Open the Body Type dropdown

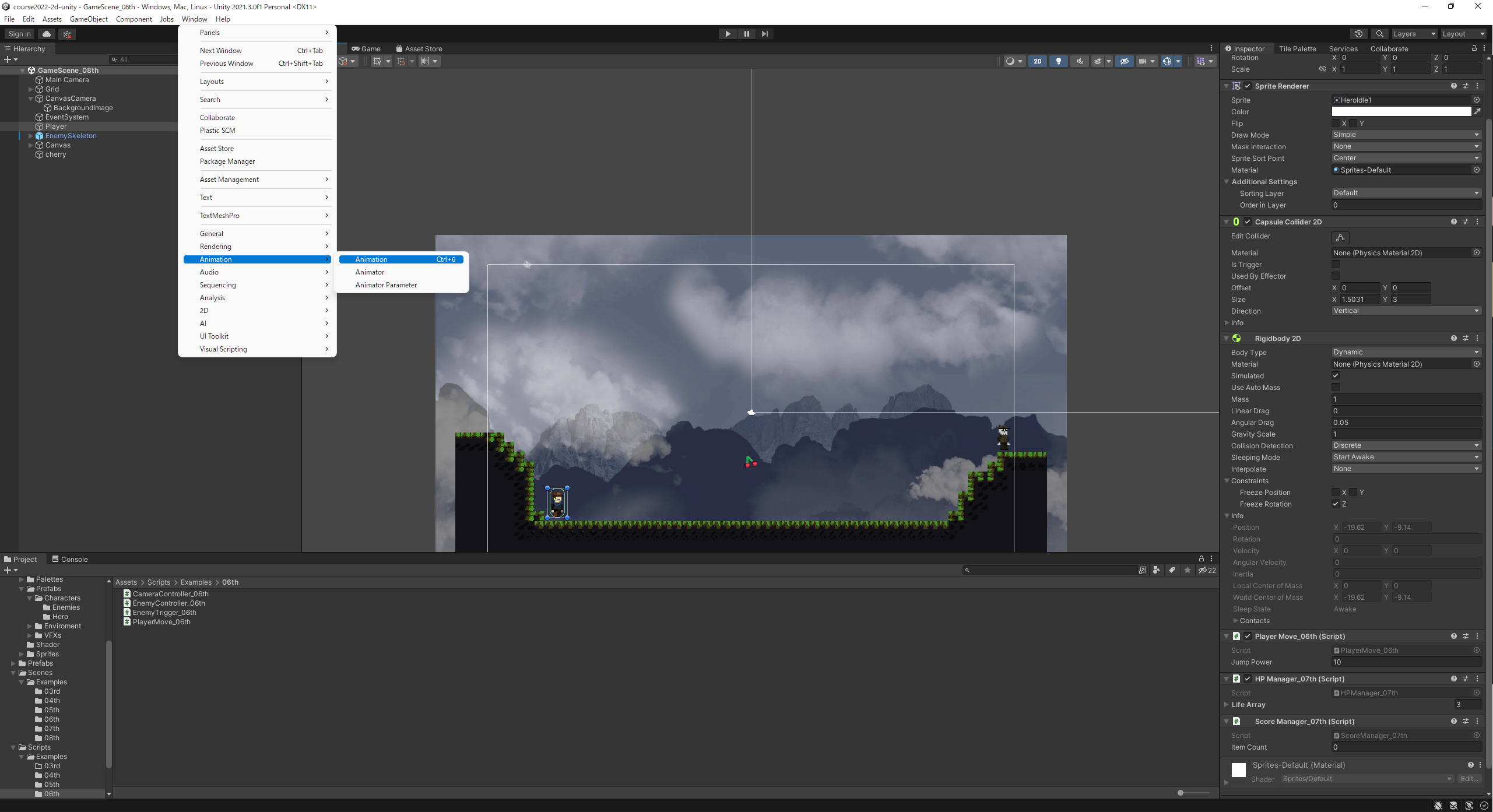point(1406,352)
